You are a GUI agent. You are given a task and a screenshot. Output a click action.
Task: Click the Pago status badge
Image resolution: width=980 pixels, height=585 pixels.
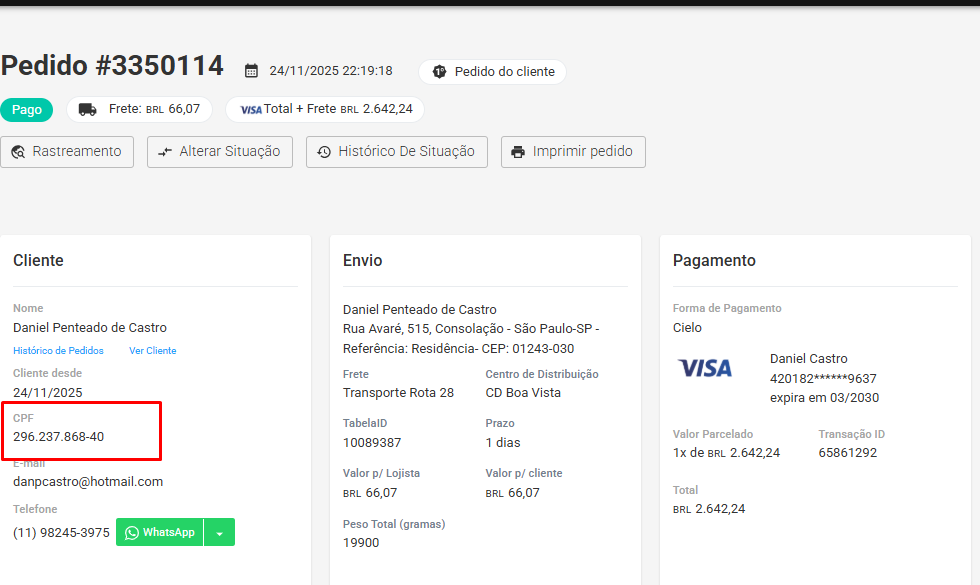(x=27, y=109)
